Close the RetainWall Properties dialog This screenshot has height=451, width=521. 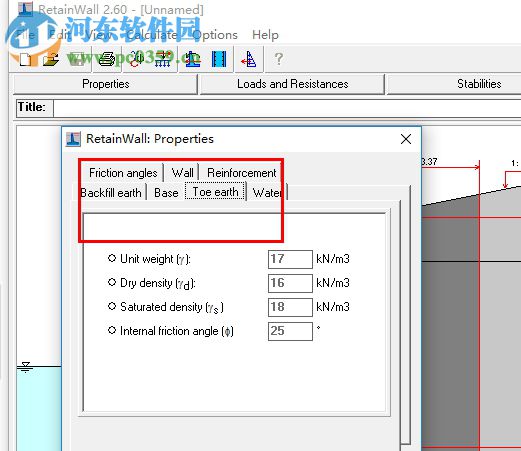406,139
